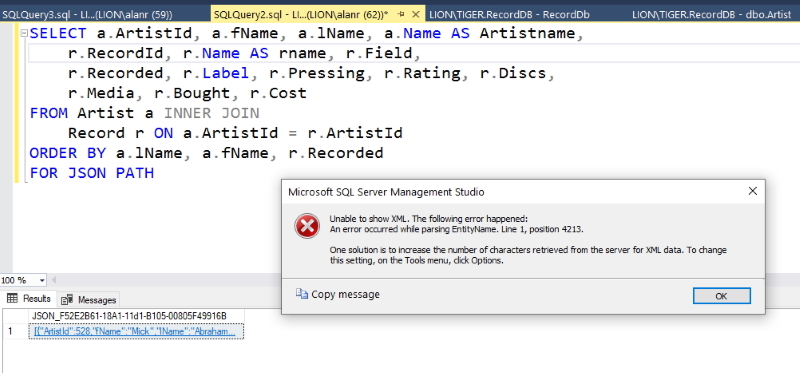This screenshot has height=373, width=800.
Task: Open the LION\TIGER.RecordDB - RecordDb tab
Action: click(509, 14)
